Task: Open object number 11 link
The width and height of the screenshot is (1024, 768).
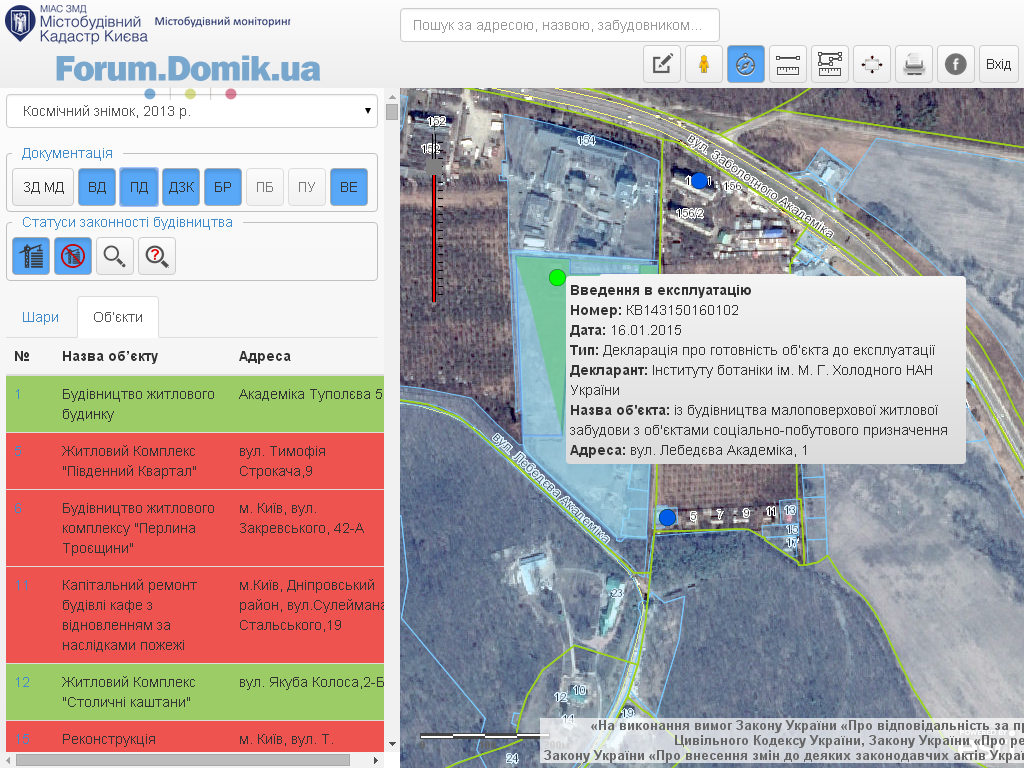Action: [x=22, y=585]
